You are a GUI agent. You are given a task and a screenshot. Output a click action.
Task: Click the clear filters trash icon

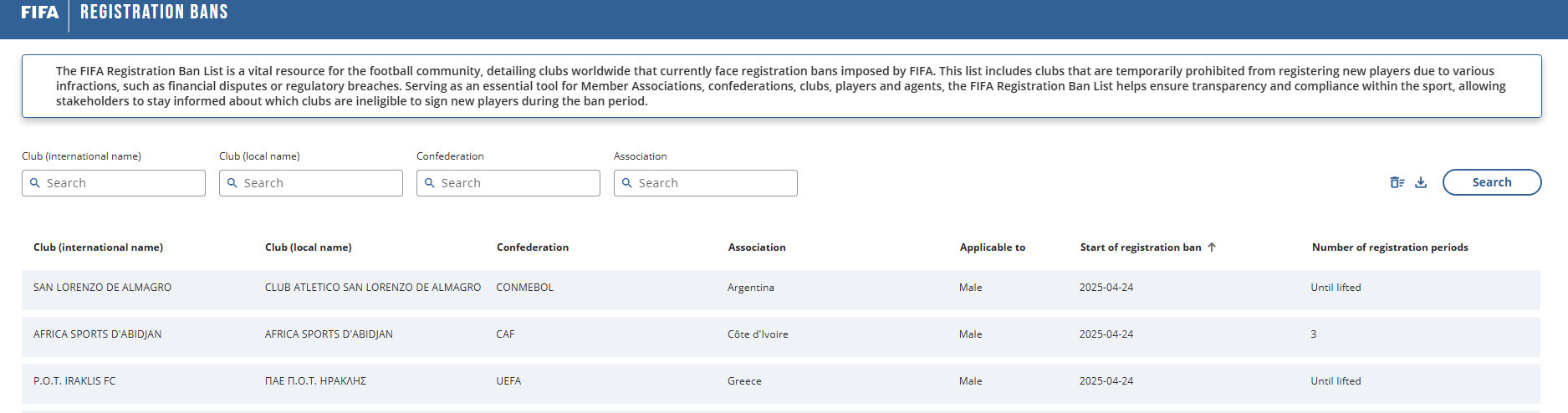click(x=1397, y=182)
